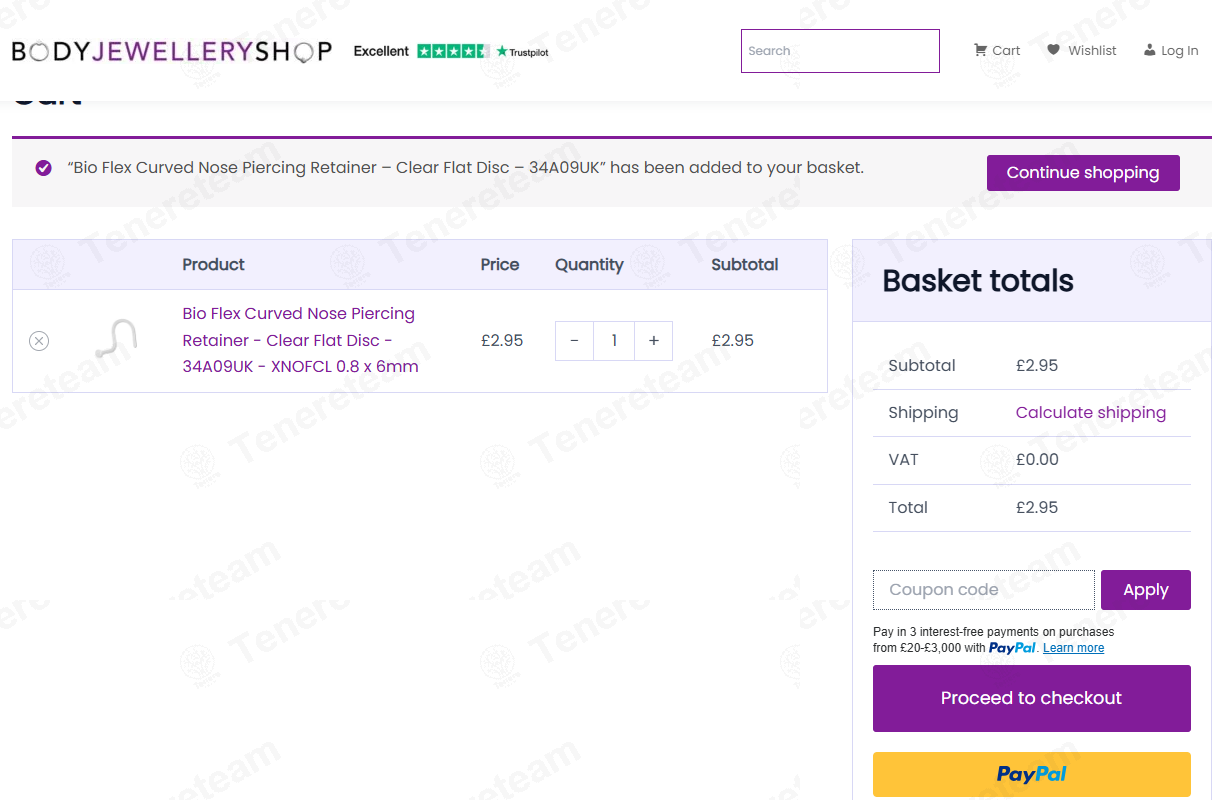Image resolution: width=1212 pixels, height=800 pixels.
Task: Select the quantity value field
Action: click(614, 341)
